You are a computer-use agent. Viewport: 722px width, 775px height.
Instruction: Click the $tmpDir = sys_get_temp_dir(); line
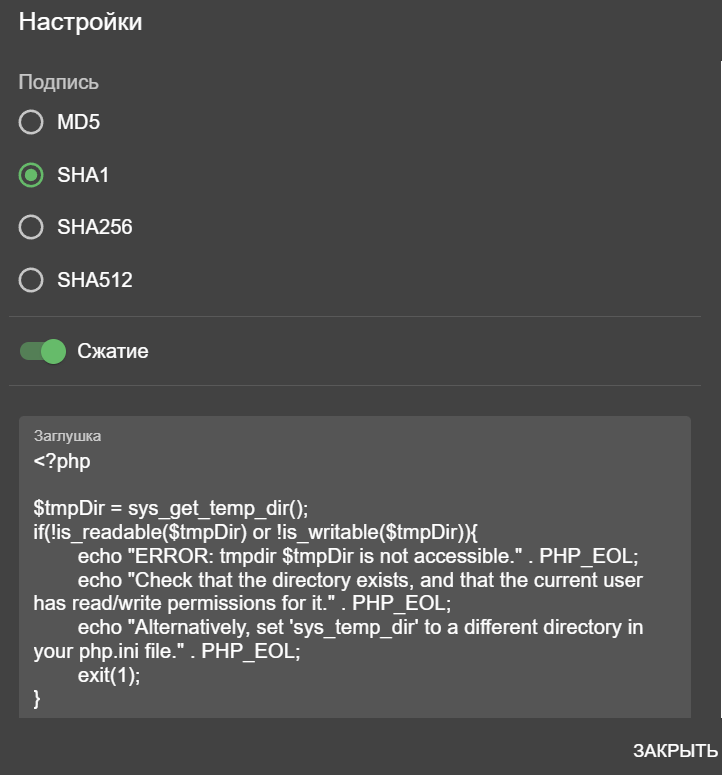[170, 509]
